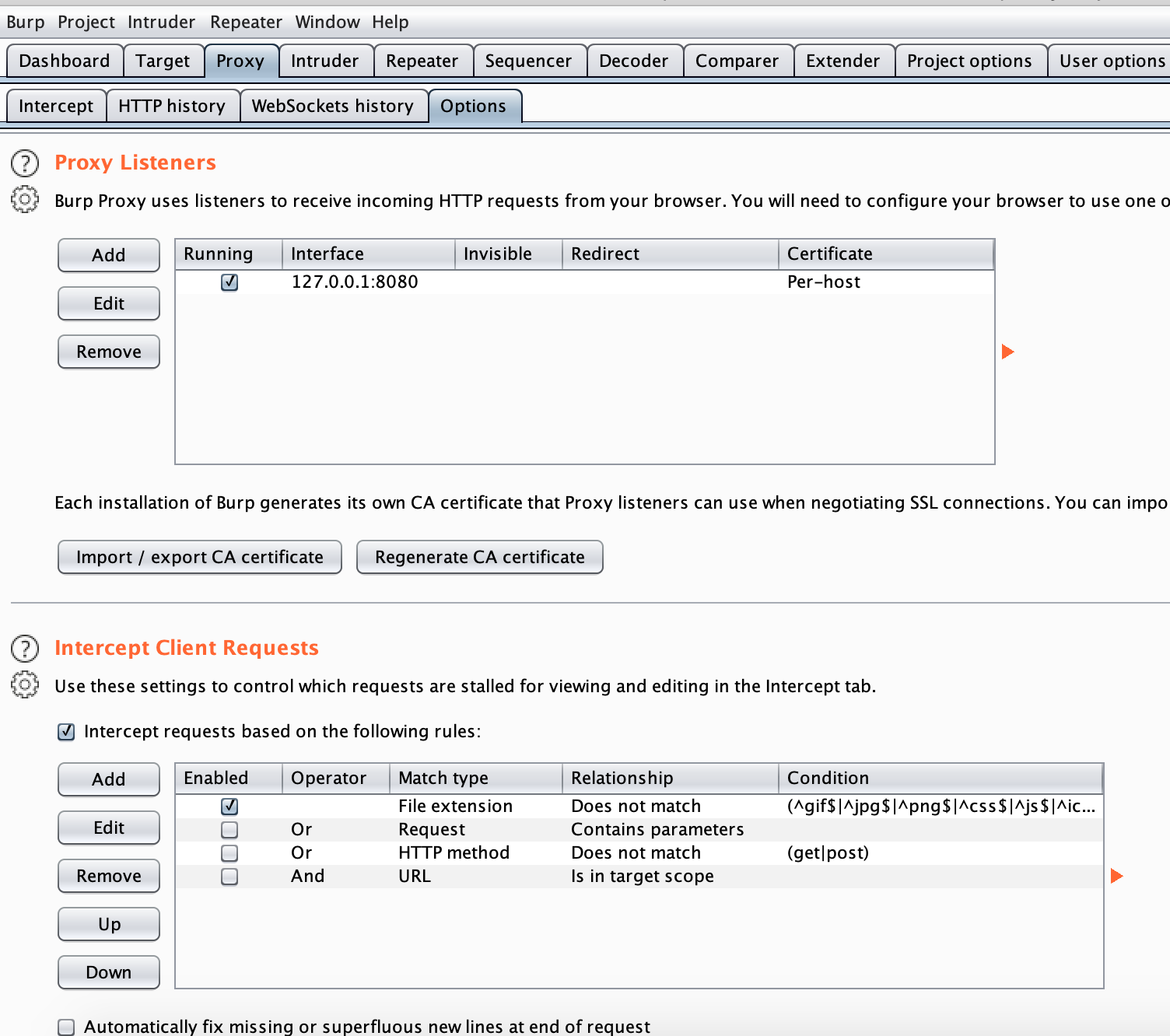1170x1036 pixels.
Task: Click the Redirect column header
Action: tap(671, 254)
